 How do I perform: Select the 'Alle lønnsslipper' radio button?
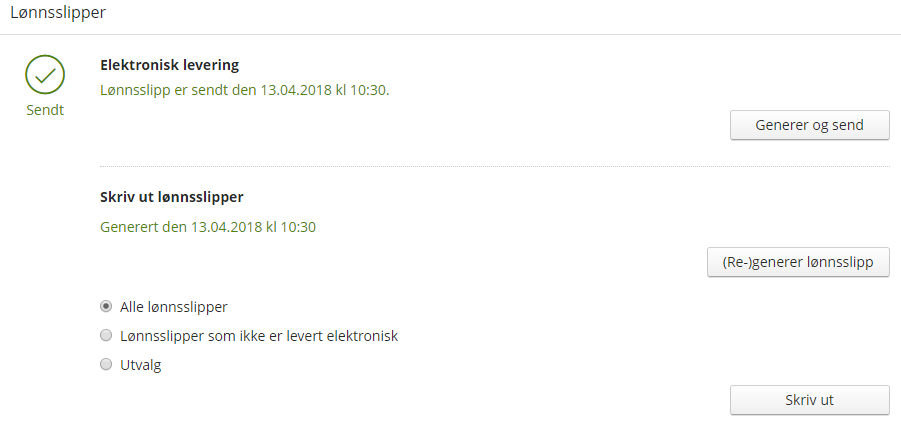click(x=106, y=306)
